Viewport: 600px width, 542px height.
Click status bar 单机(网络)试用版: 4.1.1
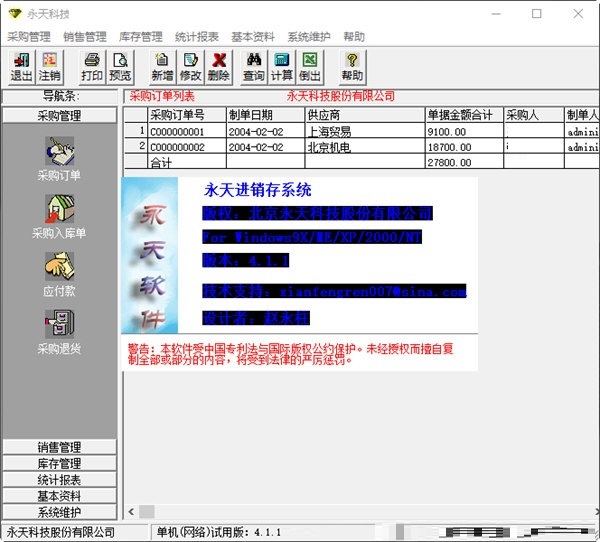[x=218, y=532]
